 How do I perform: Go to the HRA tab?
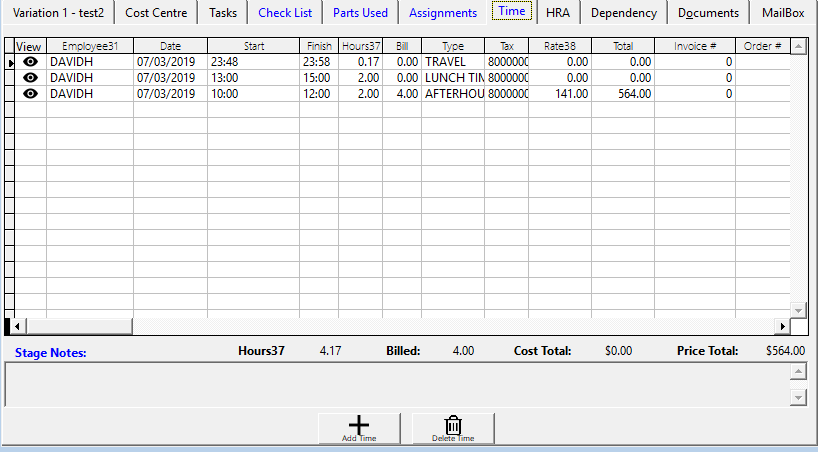click(557, 13)
